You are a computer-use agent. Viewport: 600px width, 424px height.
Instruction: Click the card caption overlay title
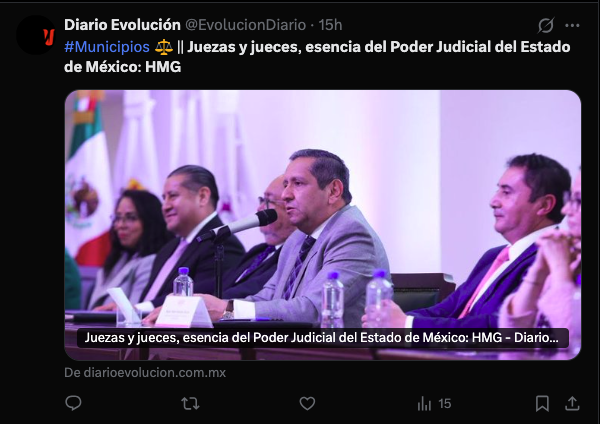point(323,338)
